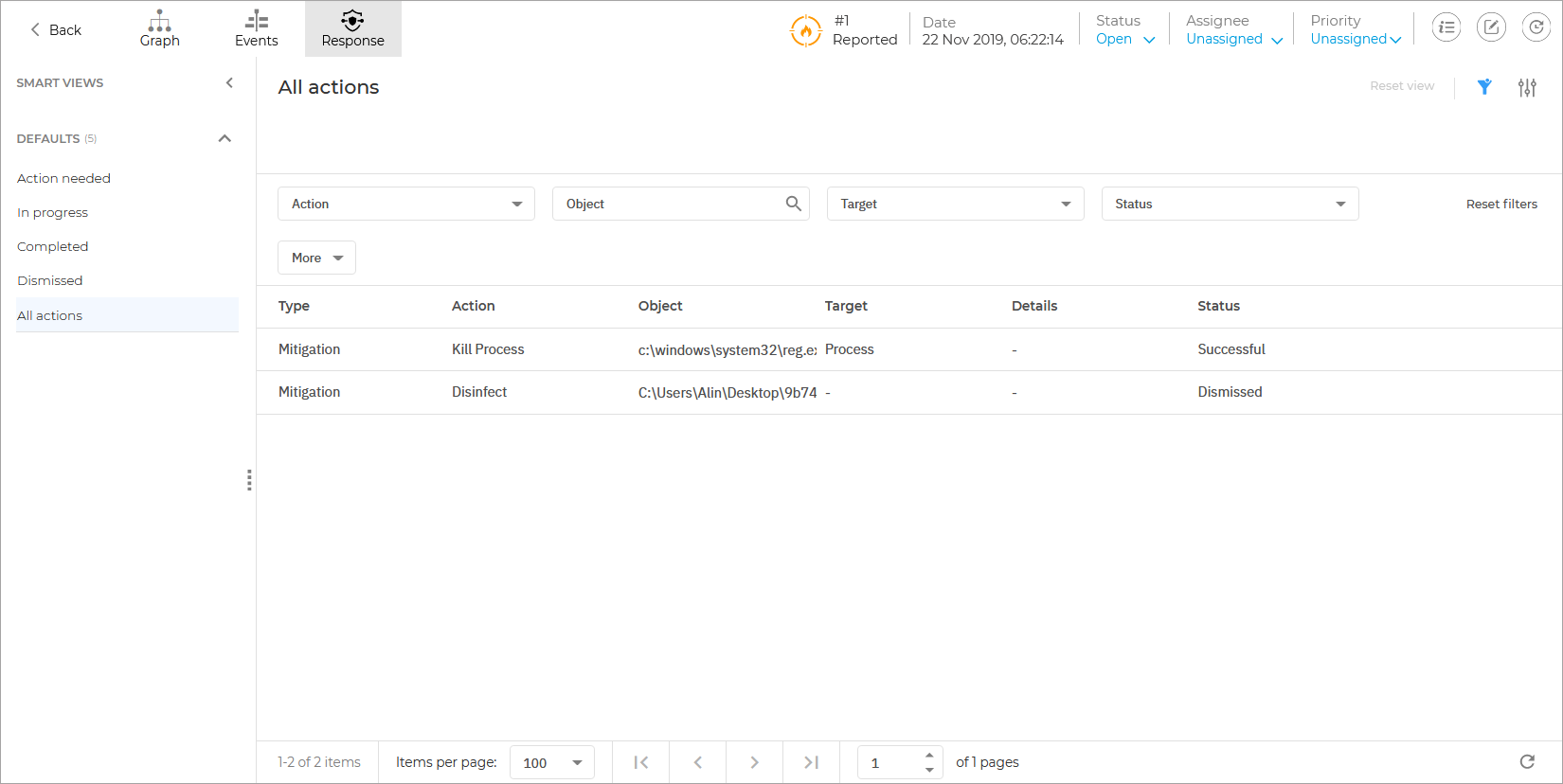Click the C:\Users\Alin\Desktop object path
The width and height of the screenshot is (1563, 784).
point(728,393)
